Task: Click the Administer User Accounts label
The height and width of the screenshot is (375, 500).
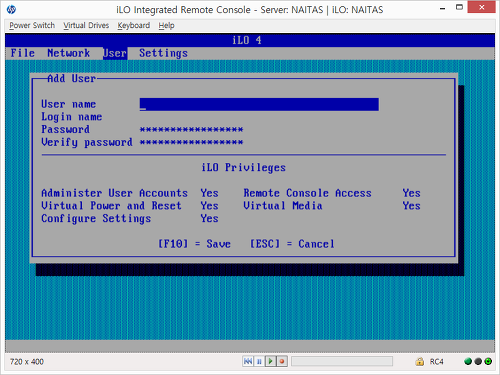Action: click(114, 193)
